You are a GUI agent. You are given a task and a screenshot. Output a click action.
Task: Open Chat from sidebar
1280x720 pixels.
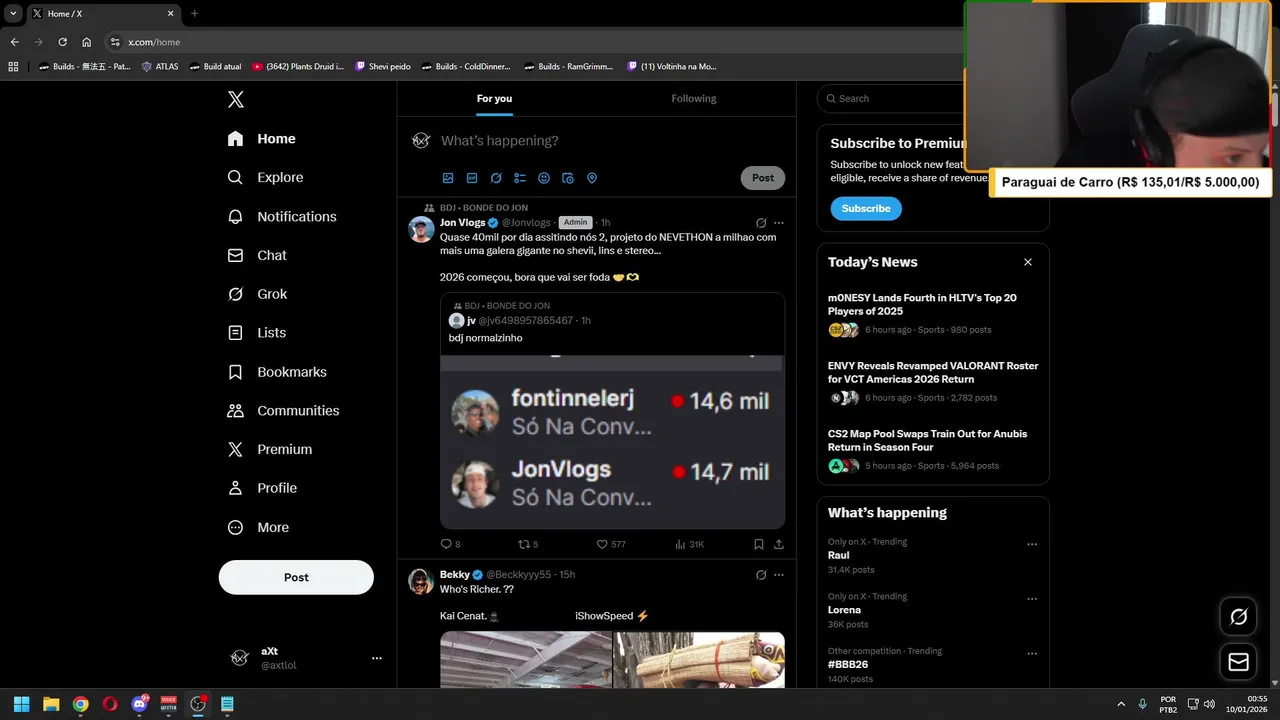coord(256,255)
